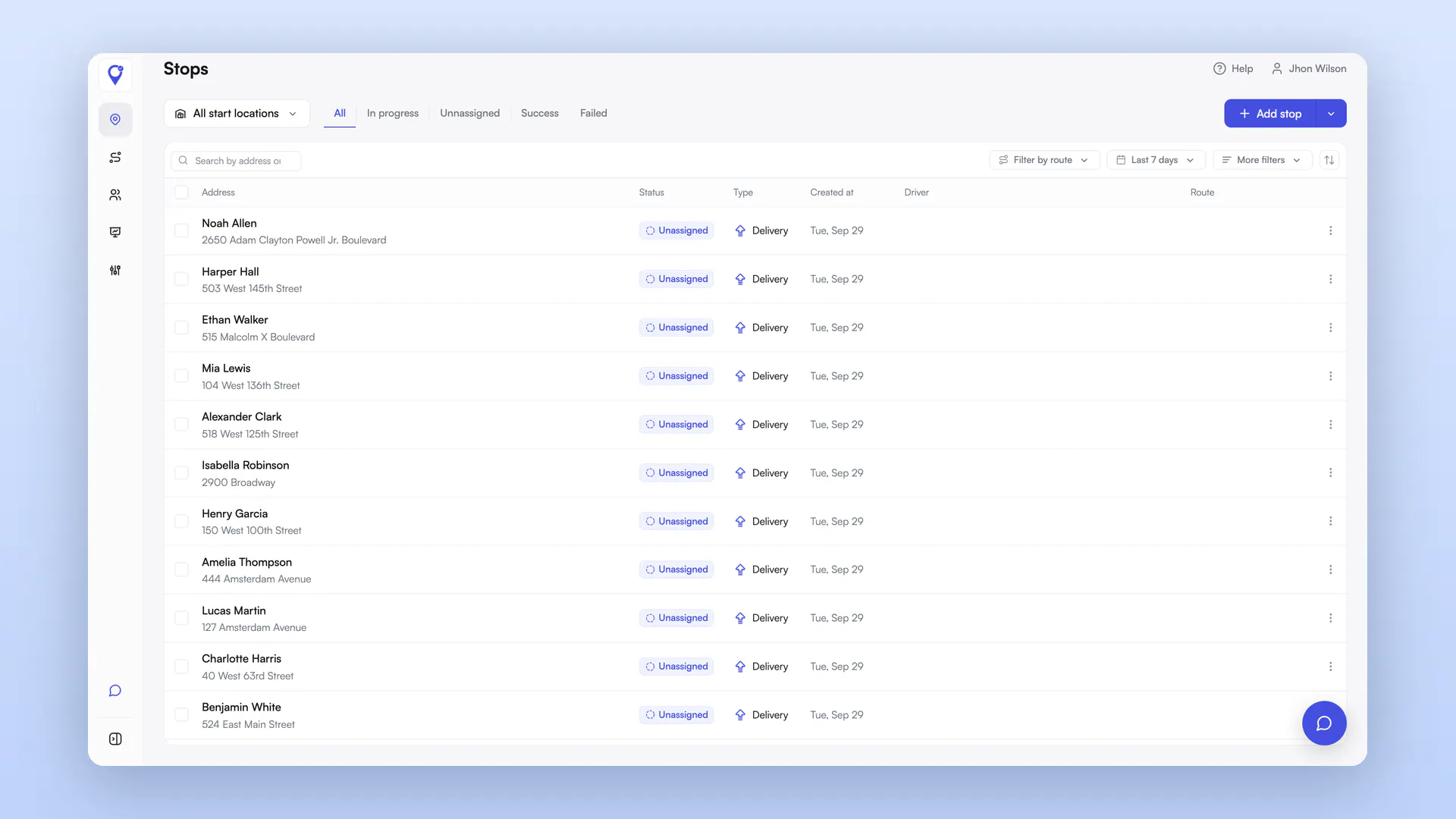
Task: Open row options menu for Noah Allen
Action: (x=1330, y=231)
